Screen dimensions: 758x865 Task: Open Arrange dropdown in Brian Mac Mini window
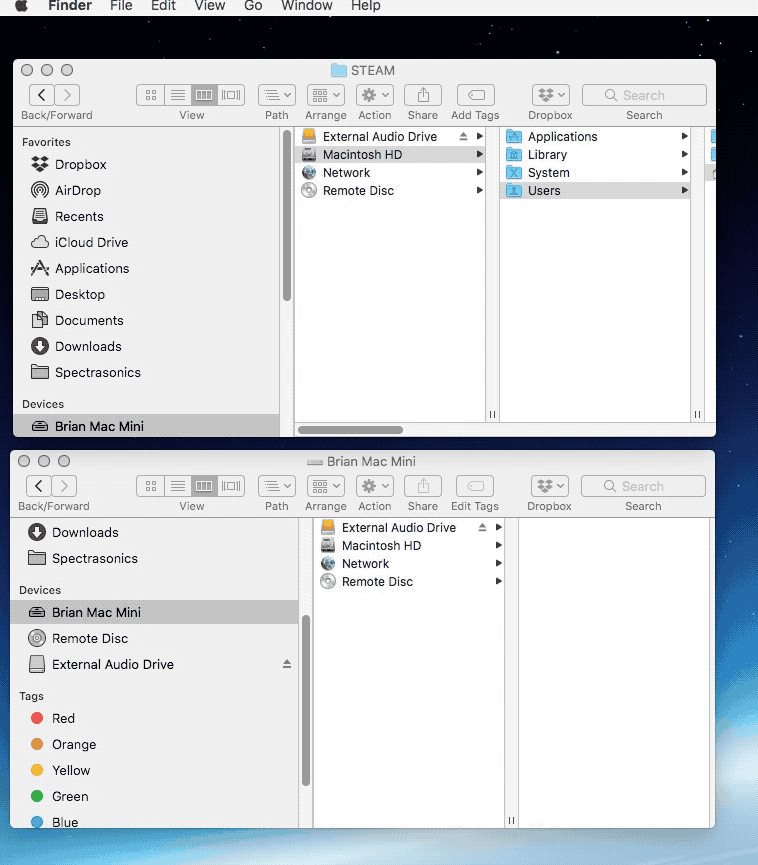325,486
